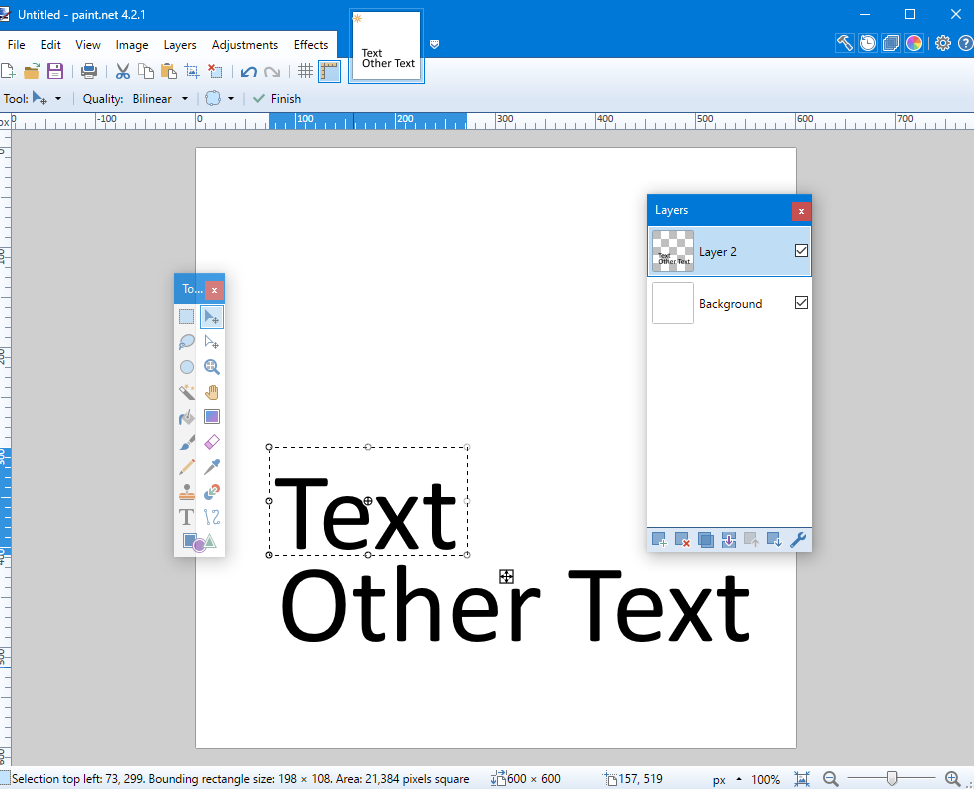Toggle the rulers icon
This screenshot has width=974, height=789.
point(329,71)
